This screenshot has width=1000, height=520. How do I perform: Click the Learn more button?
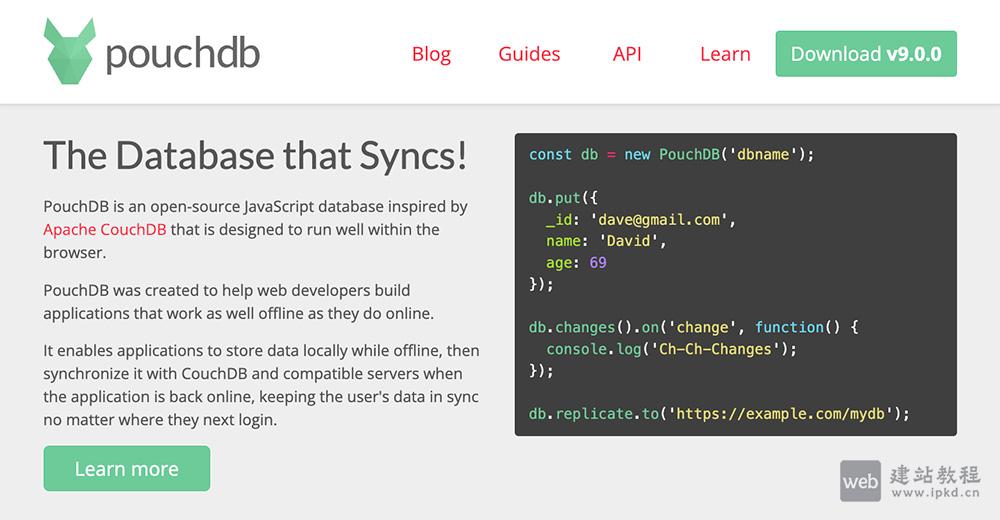tap(127, 468)
